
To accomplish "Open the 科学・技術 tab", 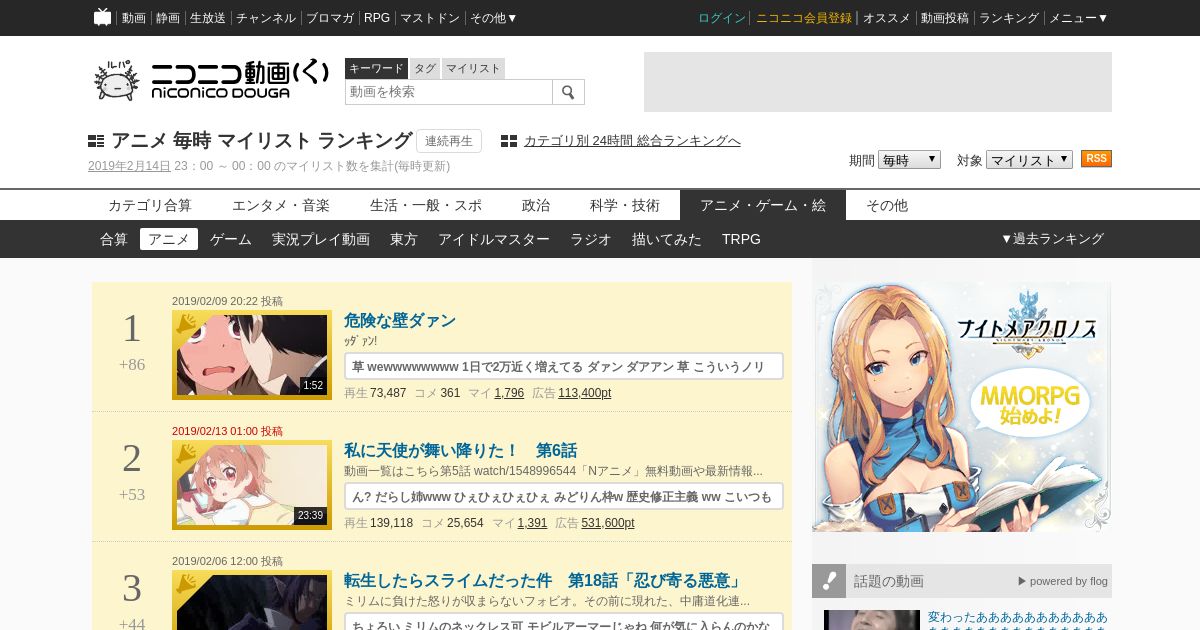I will (625, 205).
